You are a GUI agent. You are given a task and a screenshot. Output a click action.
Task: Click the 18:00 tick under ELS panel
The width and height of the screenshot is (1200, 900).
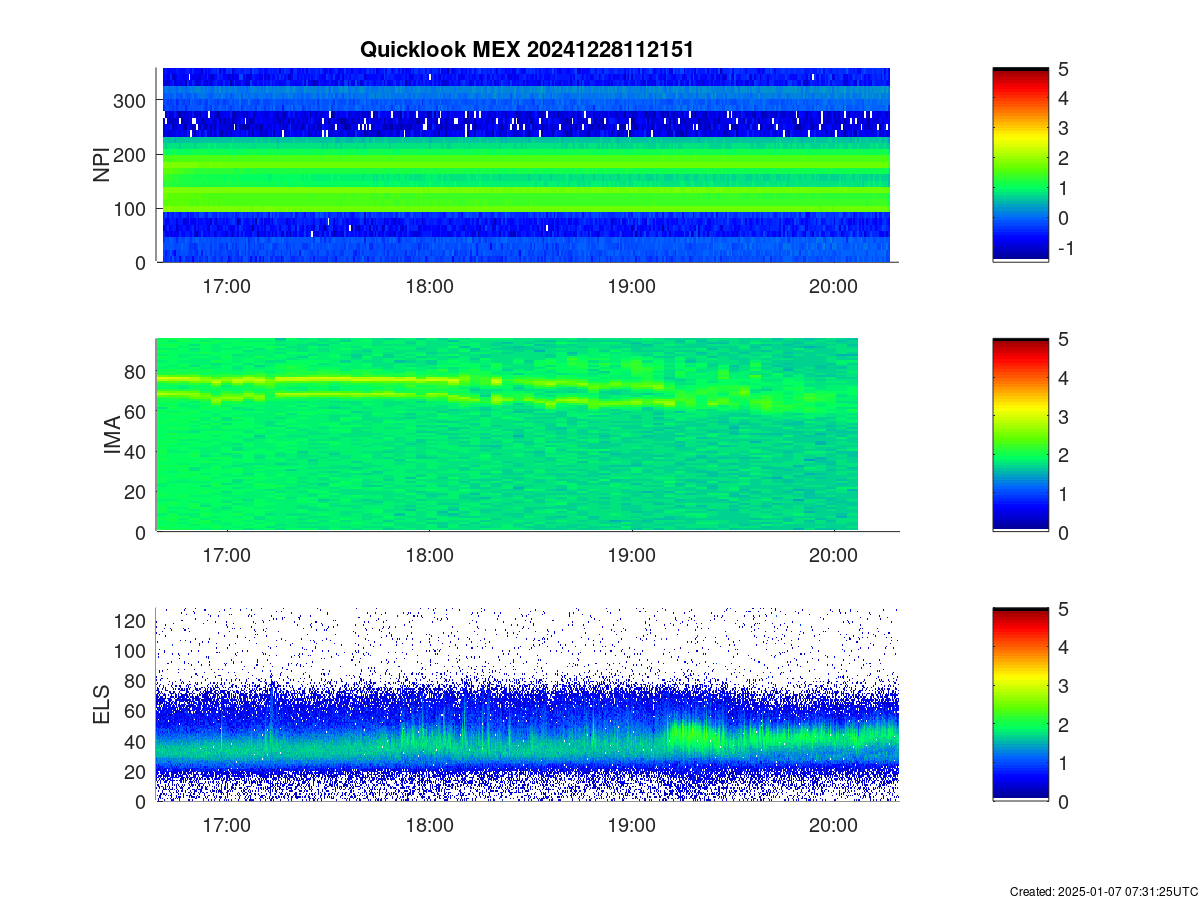tap(429, 825)
